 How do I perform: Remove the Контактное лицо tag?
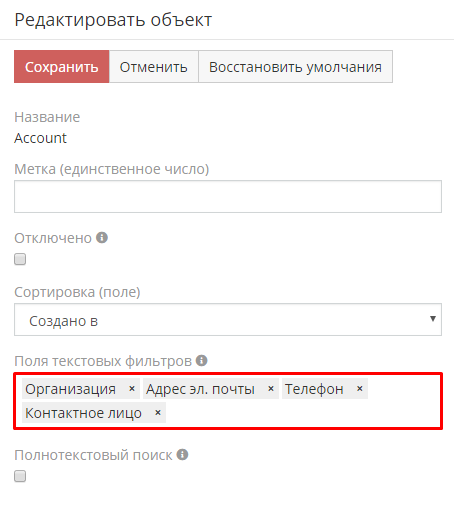[158, 413]
